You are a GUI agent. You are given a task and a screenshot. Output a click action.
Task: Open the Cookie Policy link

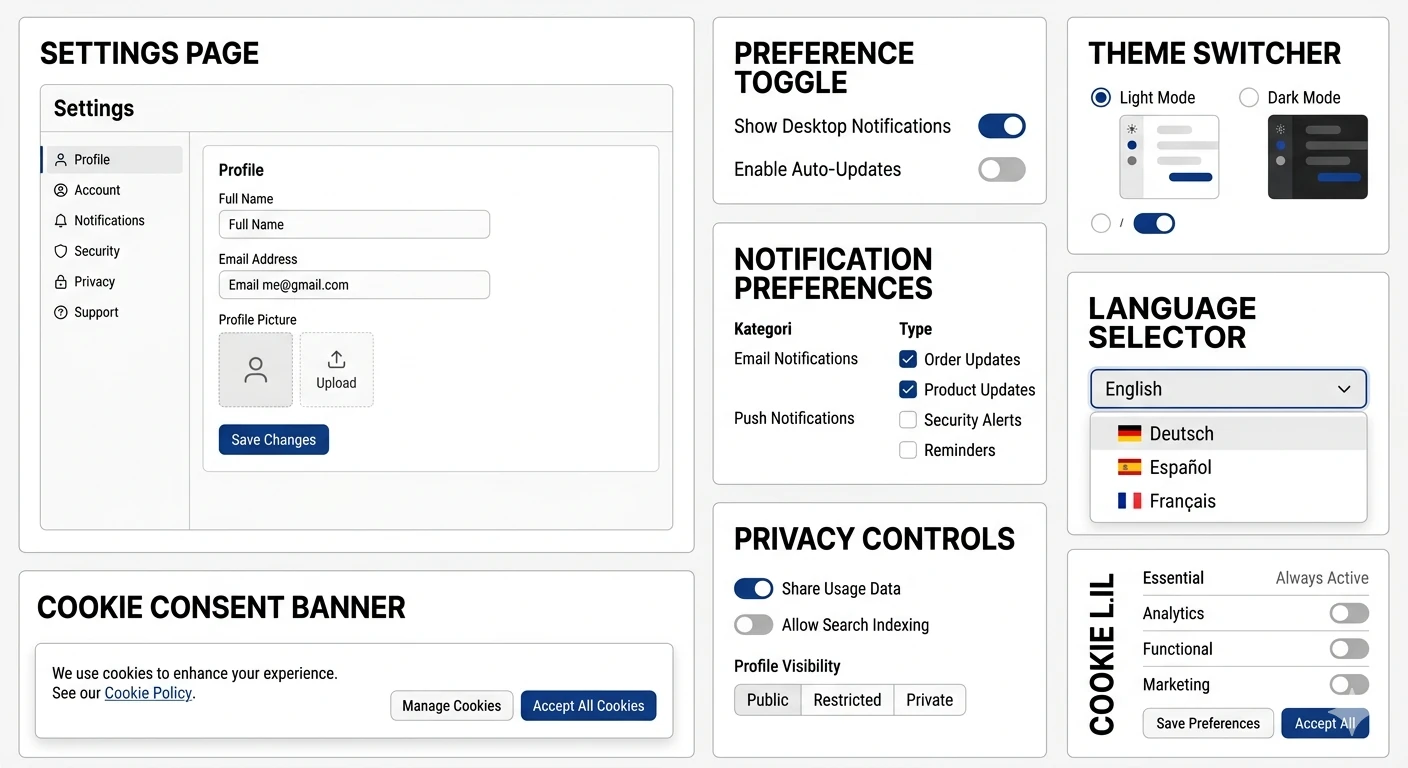coord(148,693)
